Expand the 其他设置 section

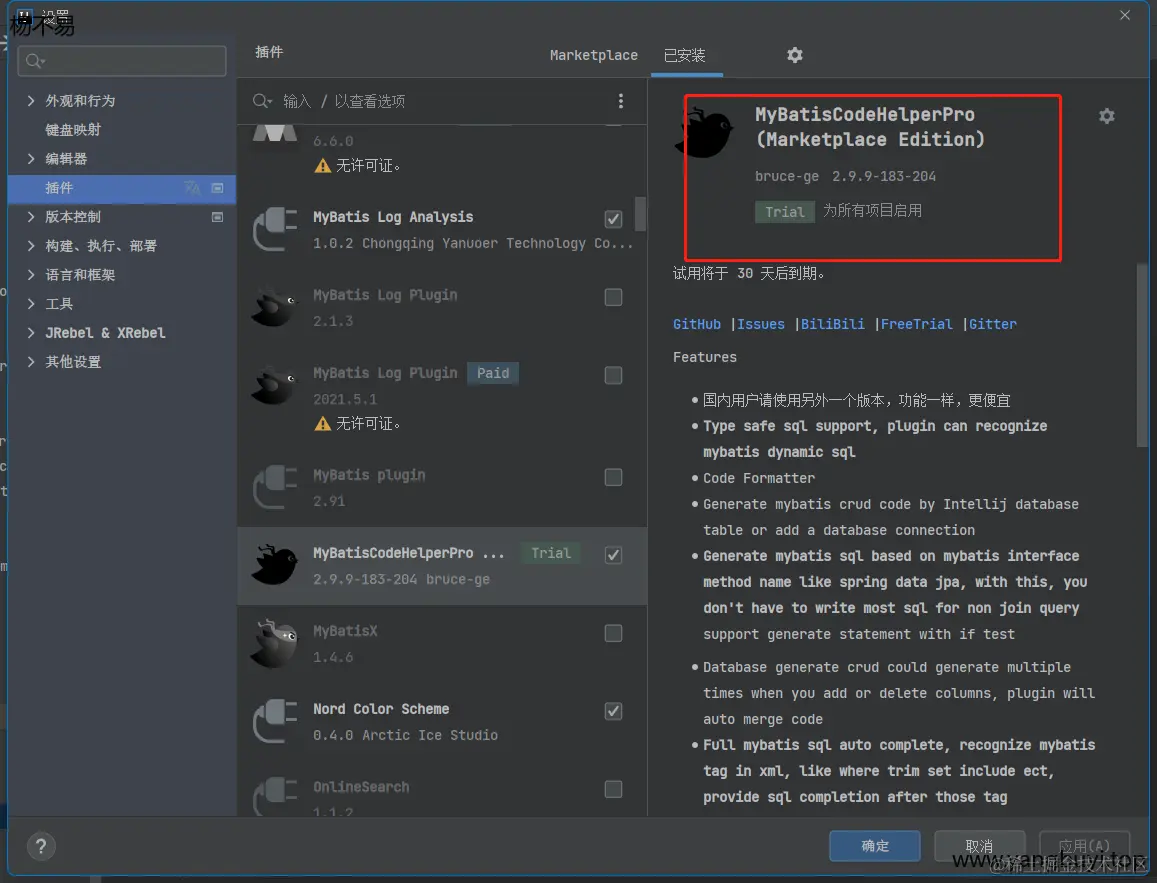[31, 361]
